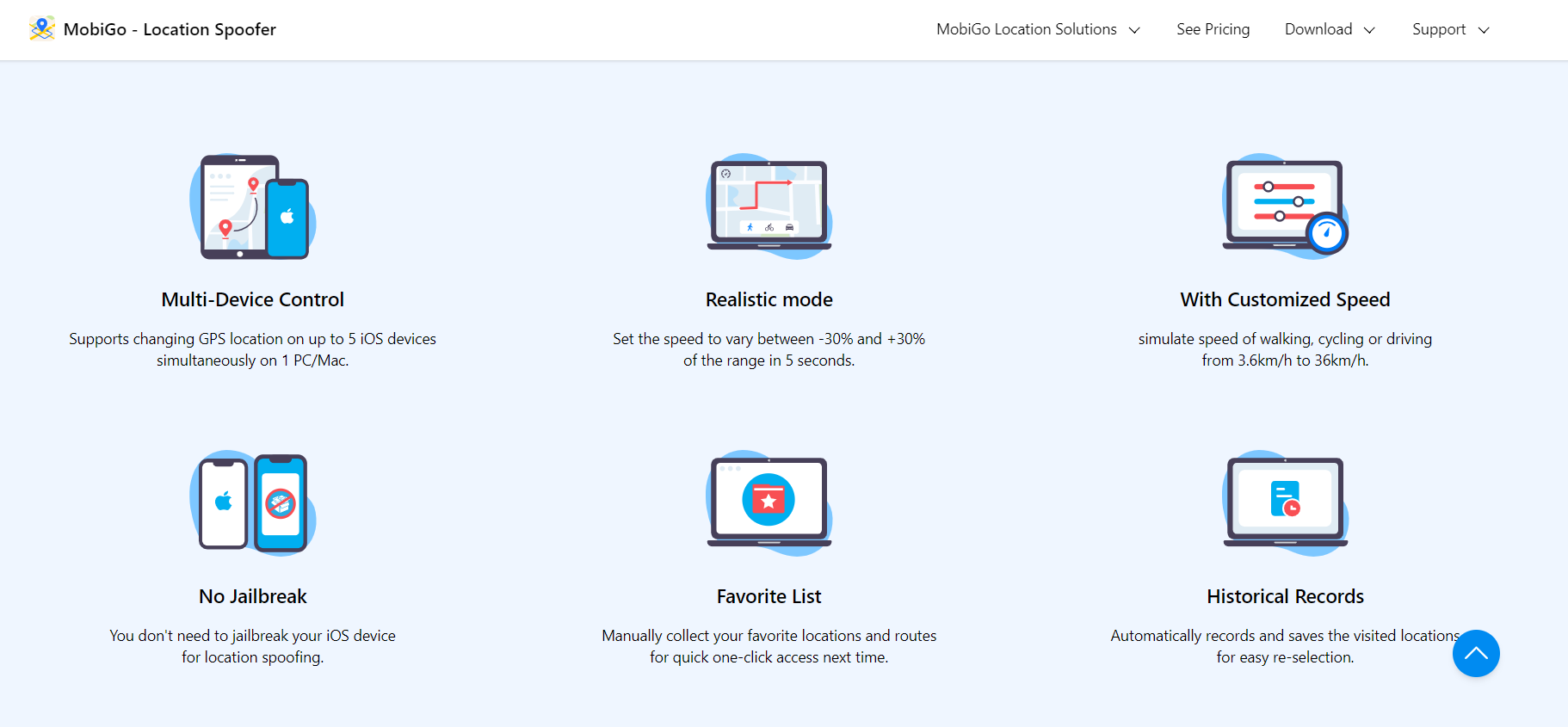Click text 'from 3.6km/h to 36km/h.'
Image resolution: width=1568 pixels, height=727 pixels.
click(x=1286, y=360)
